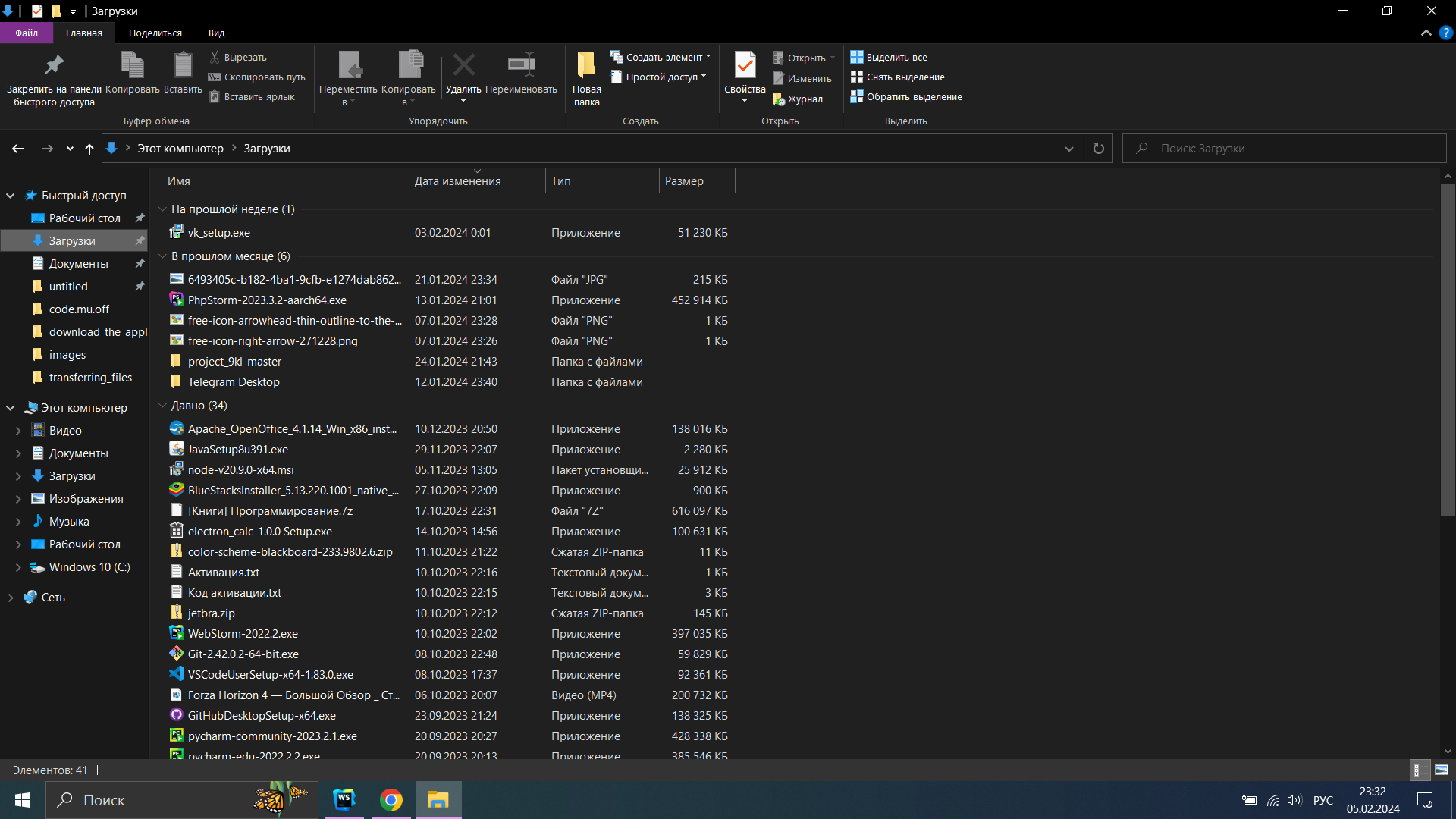Screen dimensions: 1456x819
Task: Click Move to ribbon icon
Action: (350, 65)
